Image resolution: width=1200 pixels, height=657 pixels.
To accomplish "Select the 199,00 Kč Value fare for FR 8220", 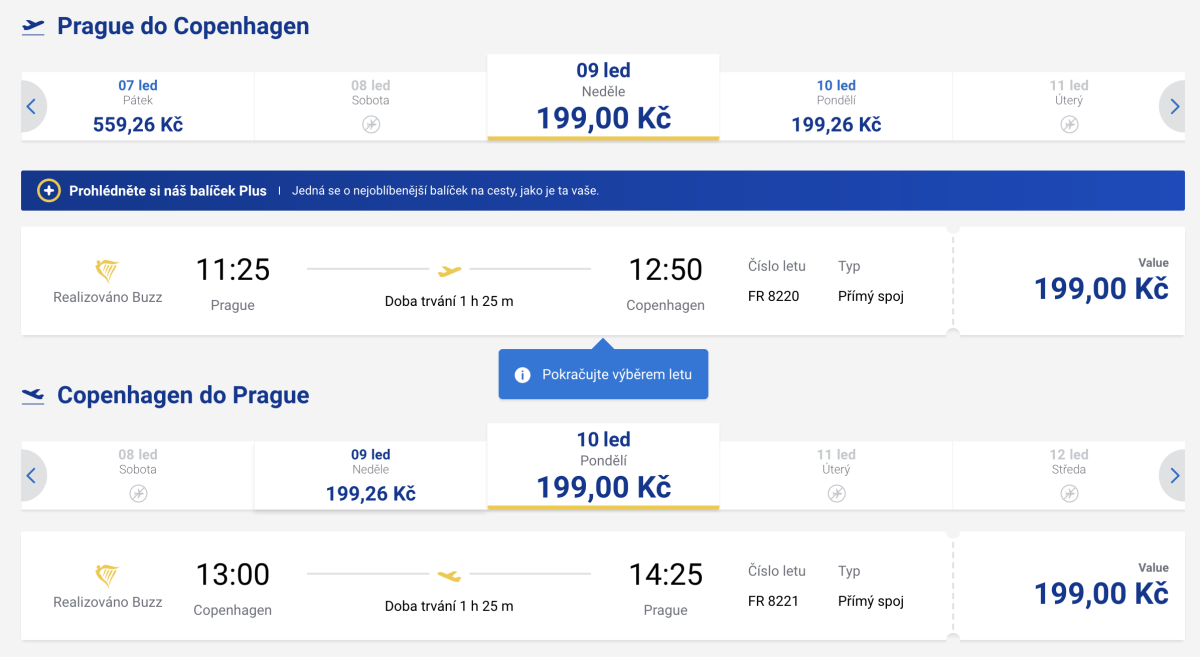I will [1100, 288].
